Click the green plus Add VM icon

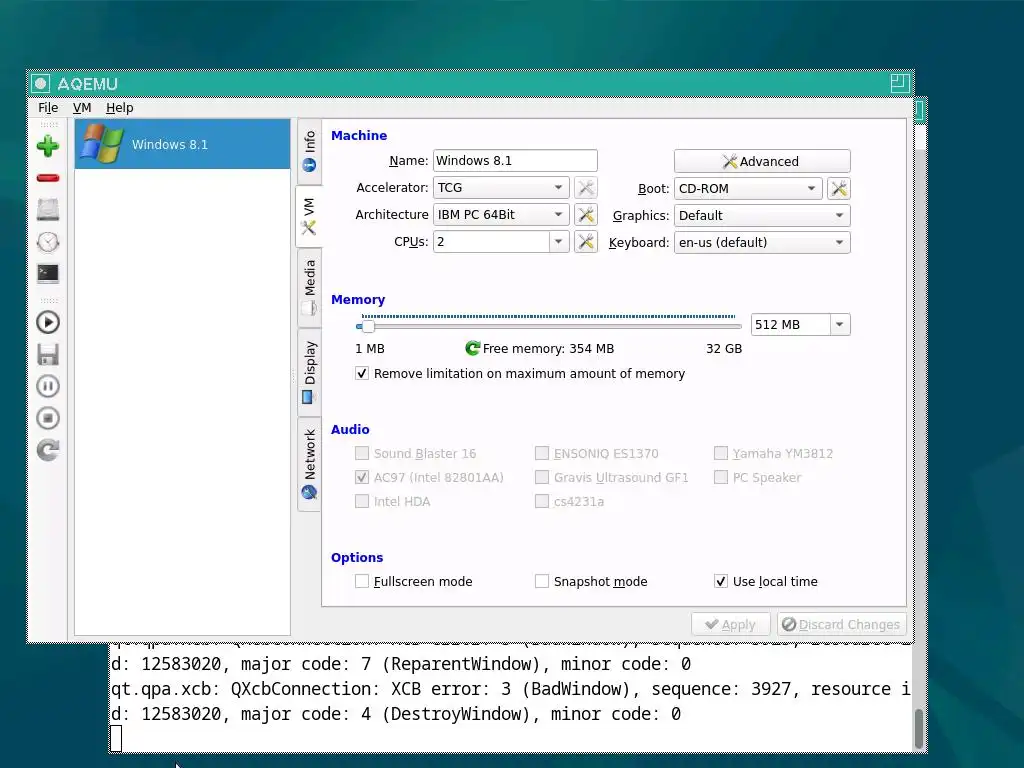coord(48,146)
